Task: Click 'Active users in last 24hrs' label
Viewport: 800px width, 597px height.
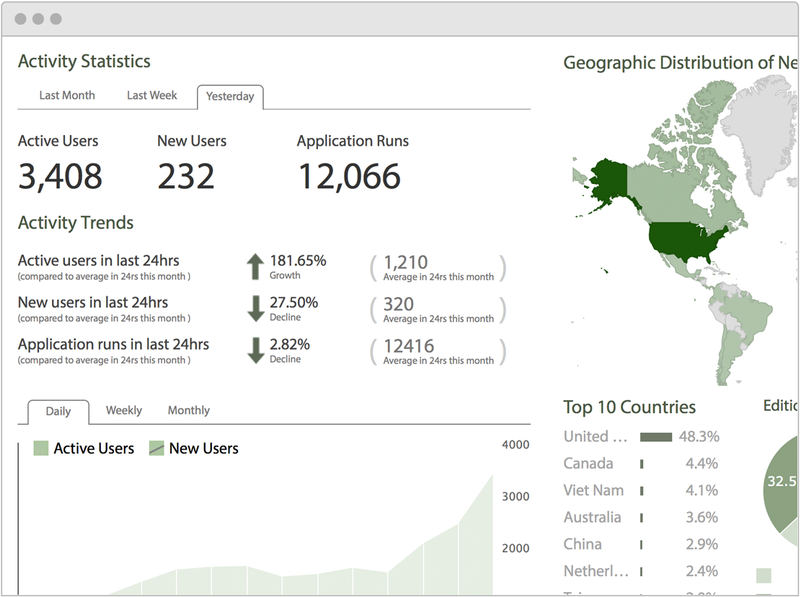Action: (98, 261)
